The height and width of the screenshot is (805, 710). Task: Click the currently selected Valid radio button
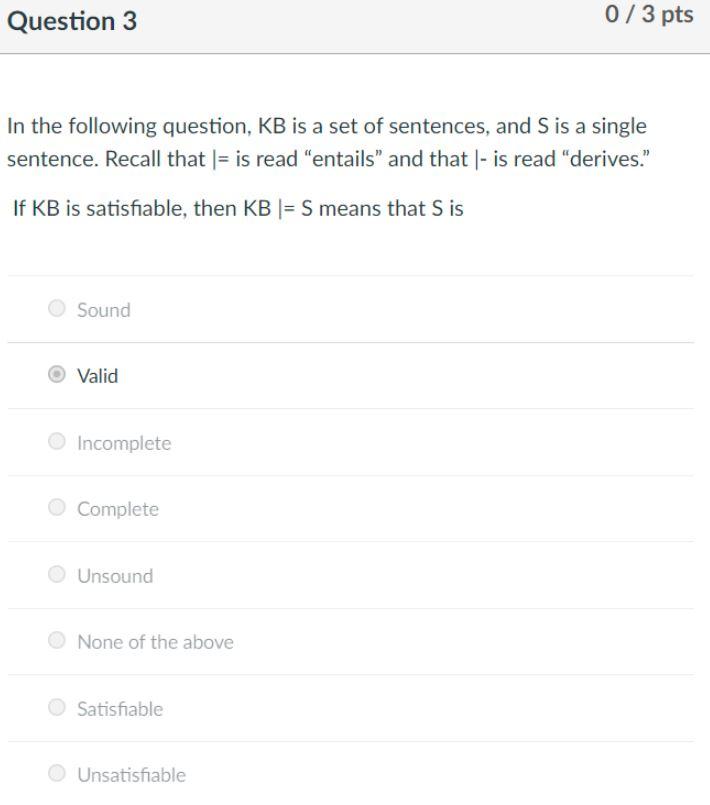(57, 375)
